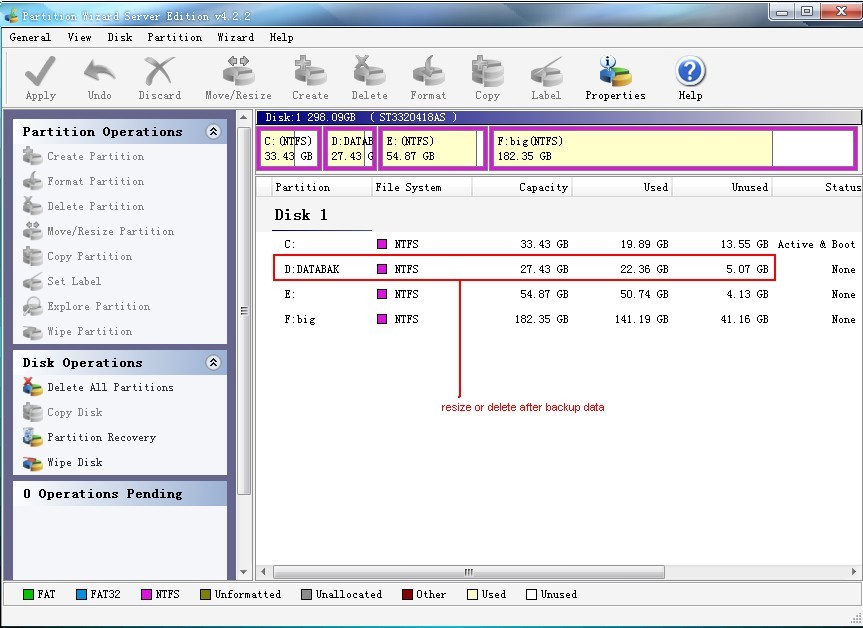Click the Disk 1 heading in list

click(301, 215)
